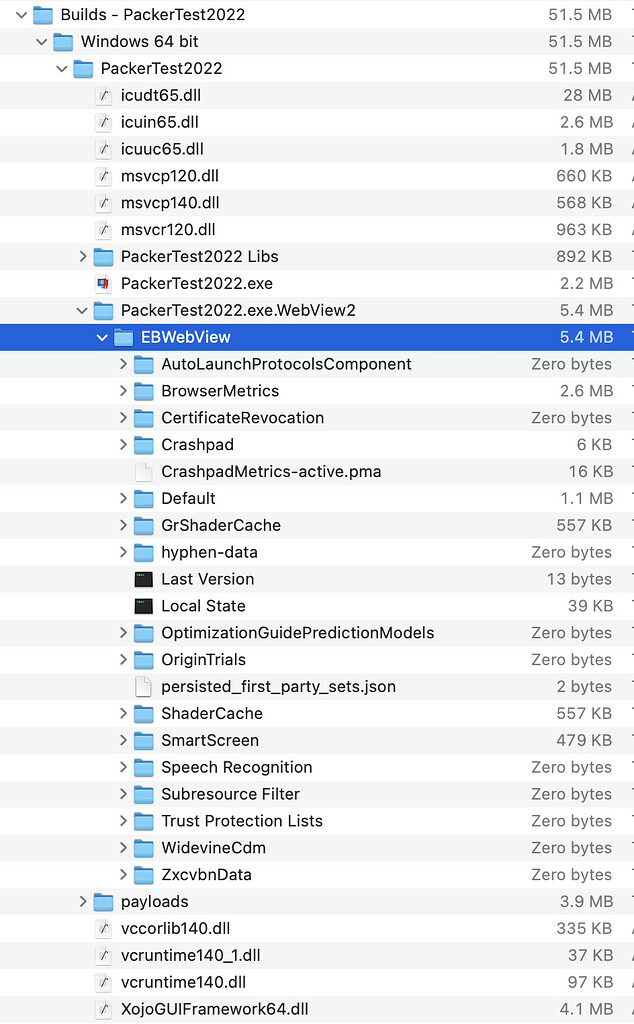Image resolution: width=634 pixels, height=1024 pixels.
Task: Click the icudt65.dll file icon
Action: pos(103,95)
